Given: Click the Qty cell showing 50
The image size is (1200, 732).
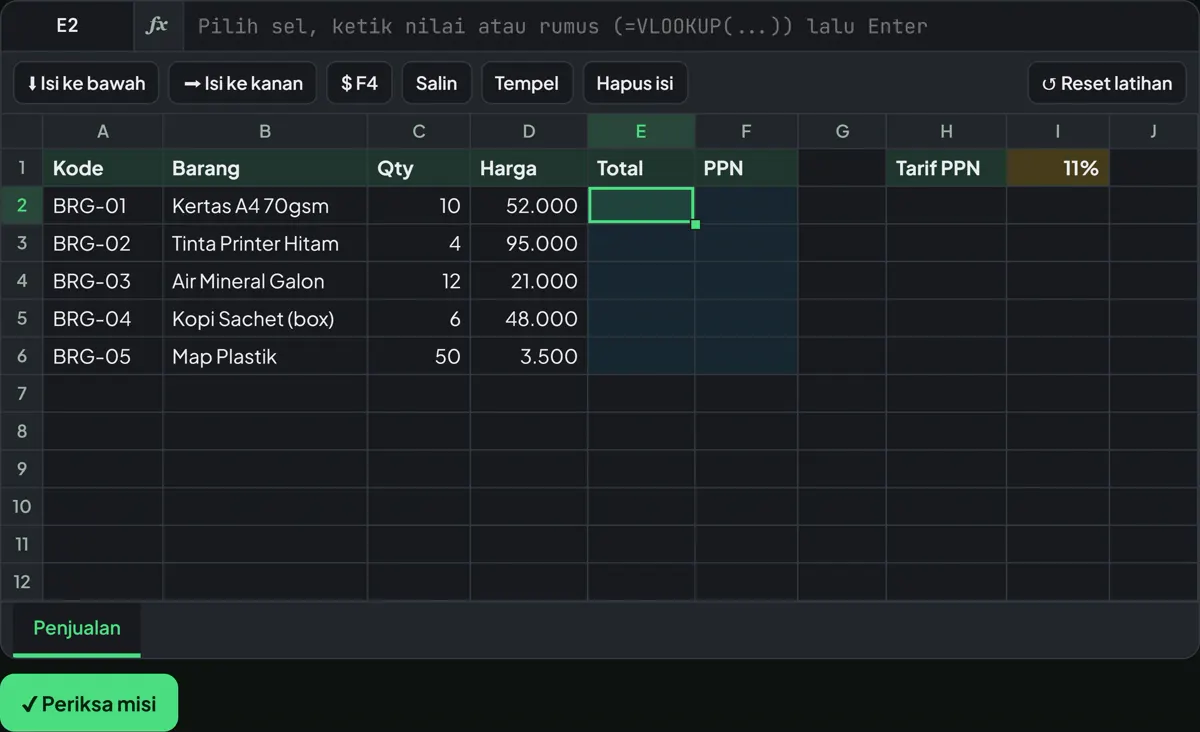Looking at the screenshot, I should (x=419, y=356).
